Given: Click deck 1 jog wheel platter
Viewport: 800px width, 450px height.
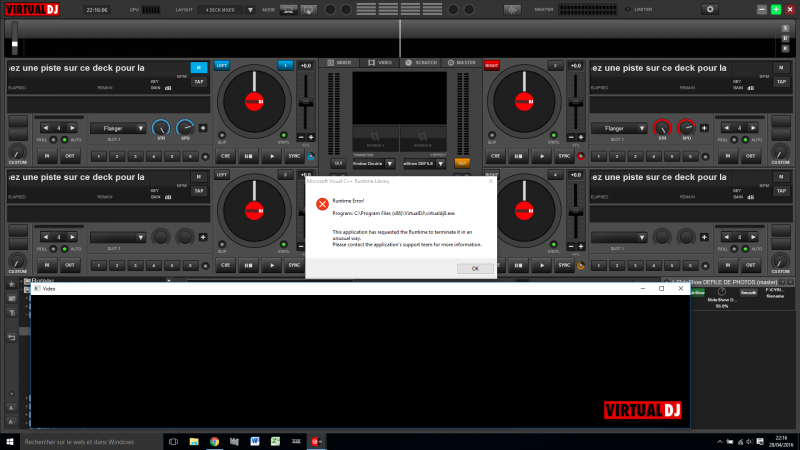Looking at the screenshot, I should click(254, 102).
